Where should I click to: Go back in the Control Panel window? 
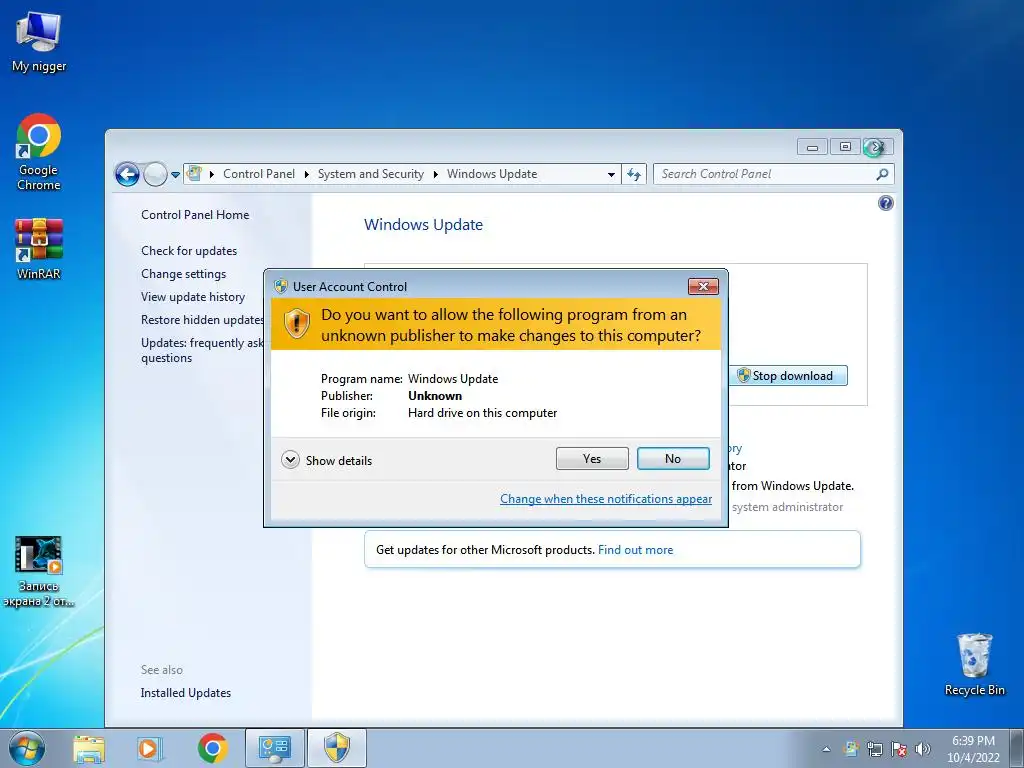[x=127, y=174]
